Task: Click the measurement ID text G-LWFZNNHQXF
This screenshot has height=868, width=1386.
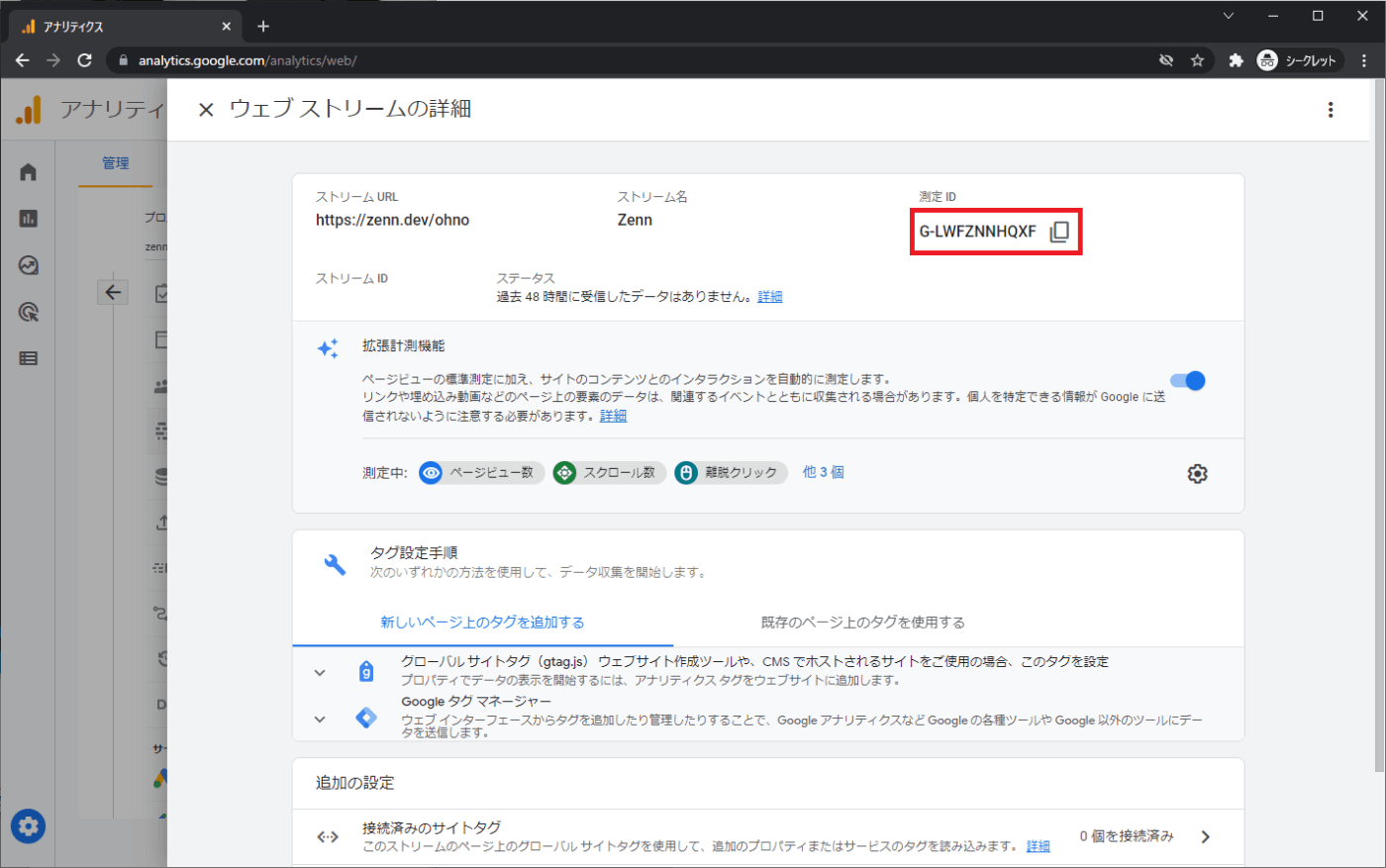Action: click(978, 232)
